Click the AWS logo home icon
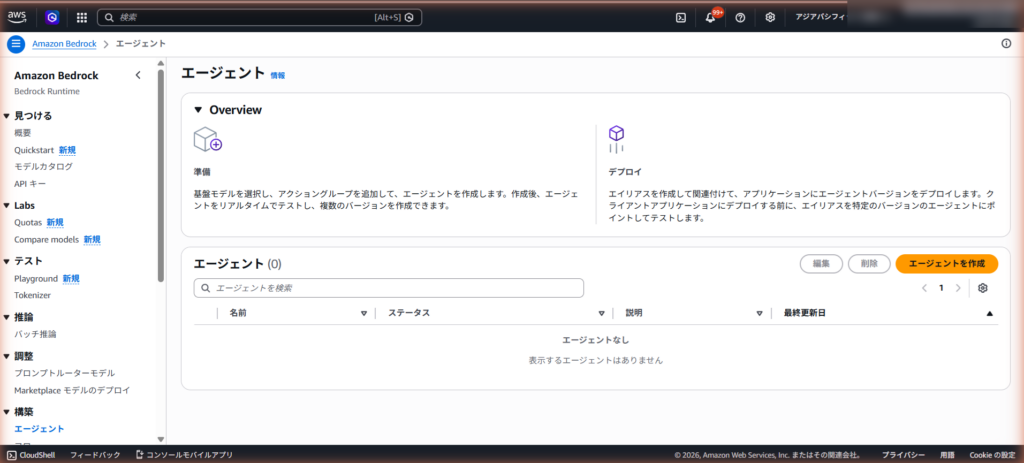 [x=17, y=17]
